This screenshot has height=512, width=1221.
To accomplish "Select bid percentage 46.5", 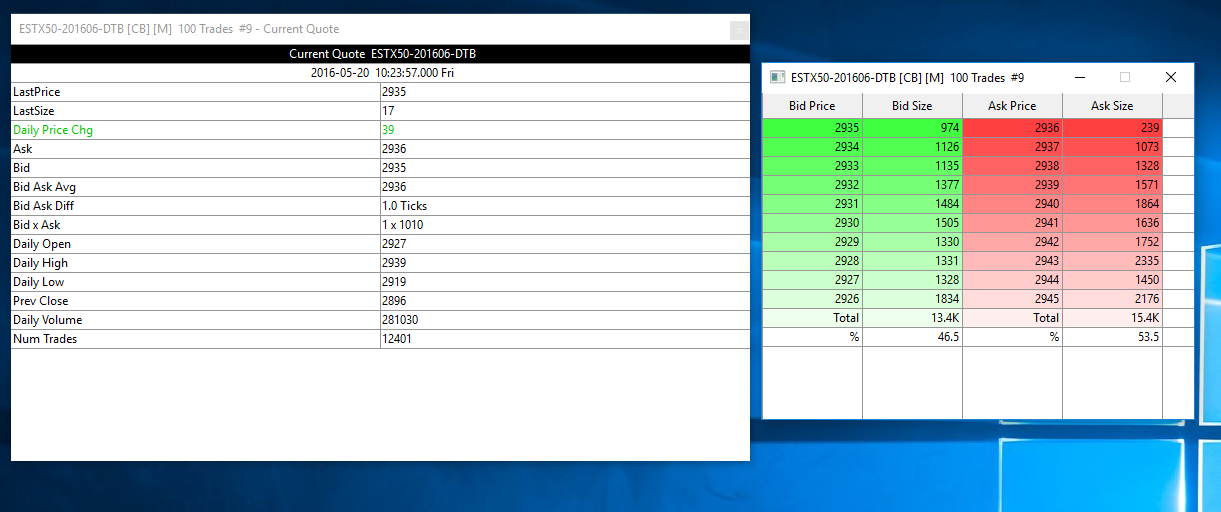I will (912, 337).
